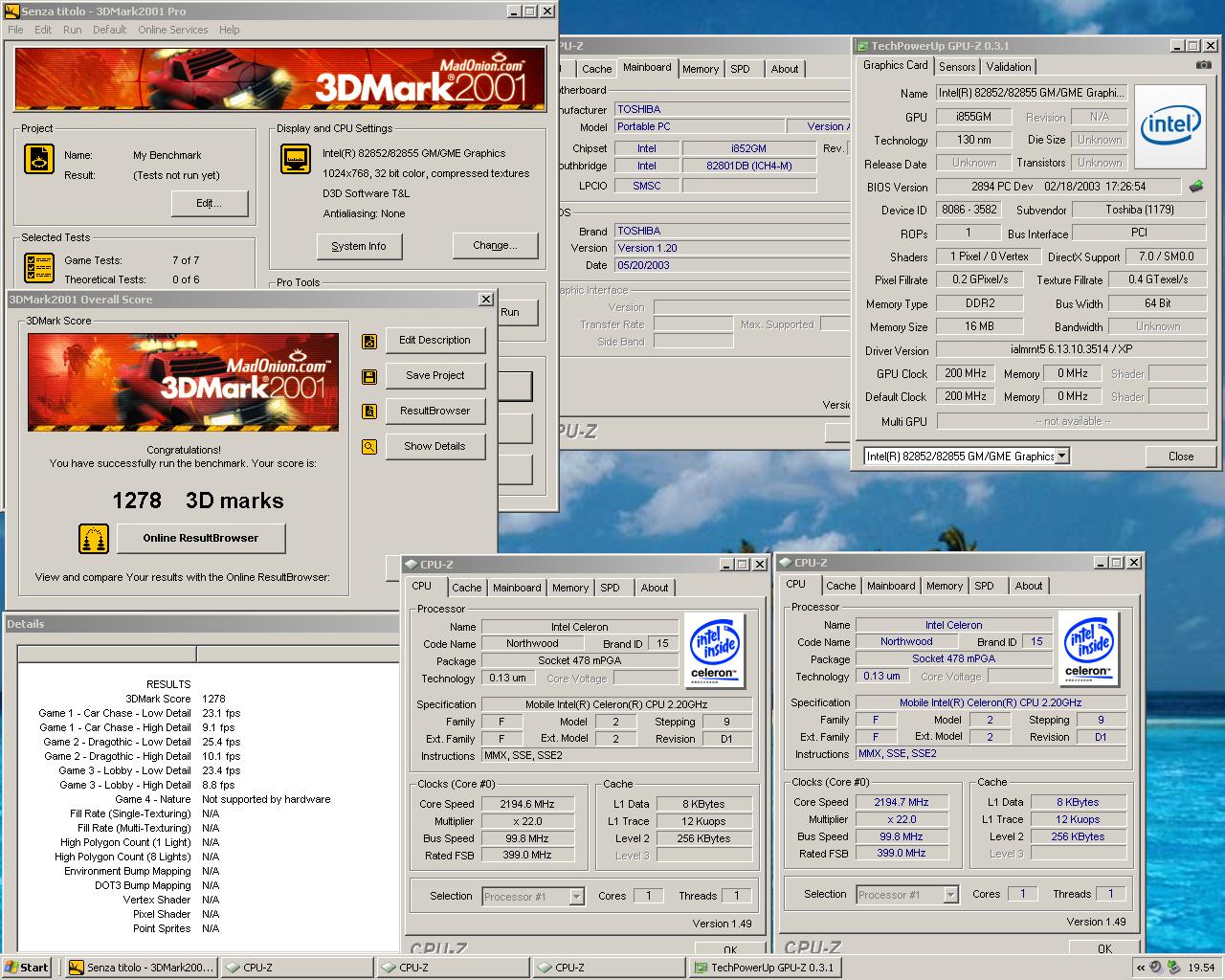The image size is (1225, 980).
Task: Click the Edit... button in Project
Action: pos(209,204)
